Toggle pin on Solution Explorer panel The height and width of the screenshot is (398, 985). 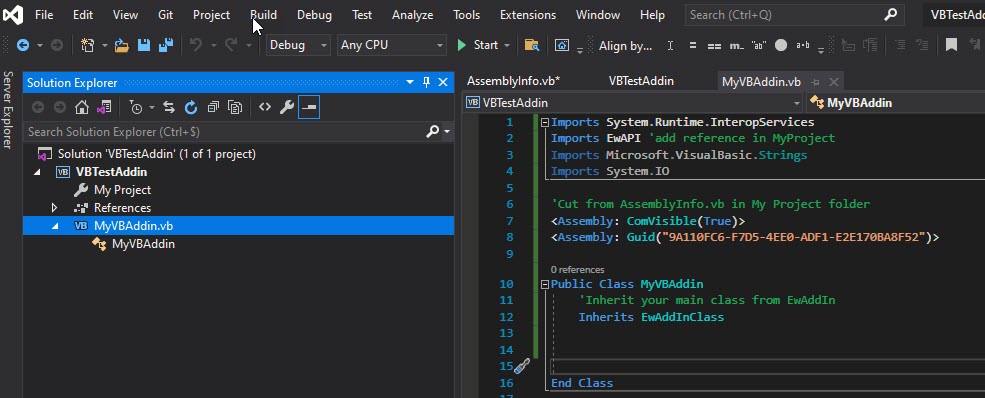(x=427, y=82)
